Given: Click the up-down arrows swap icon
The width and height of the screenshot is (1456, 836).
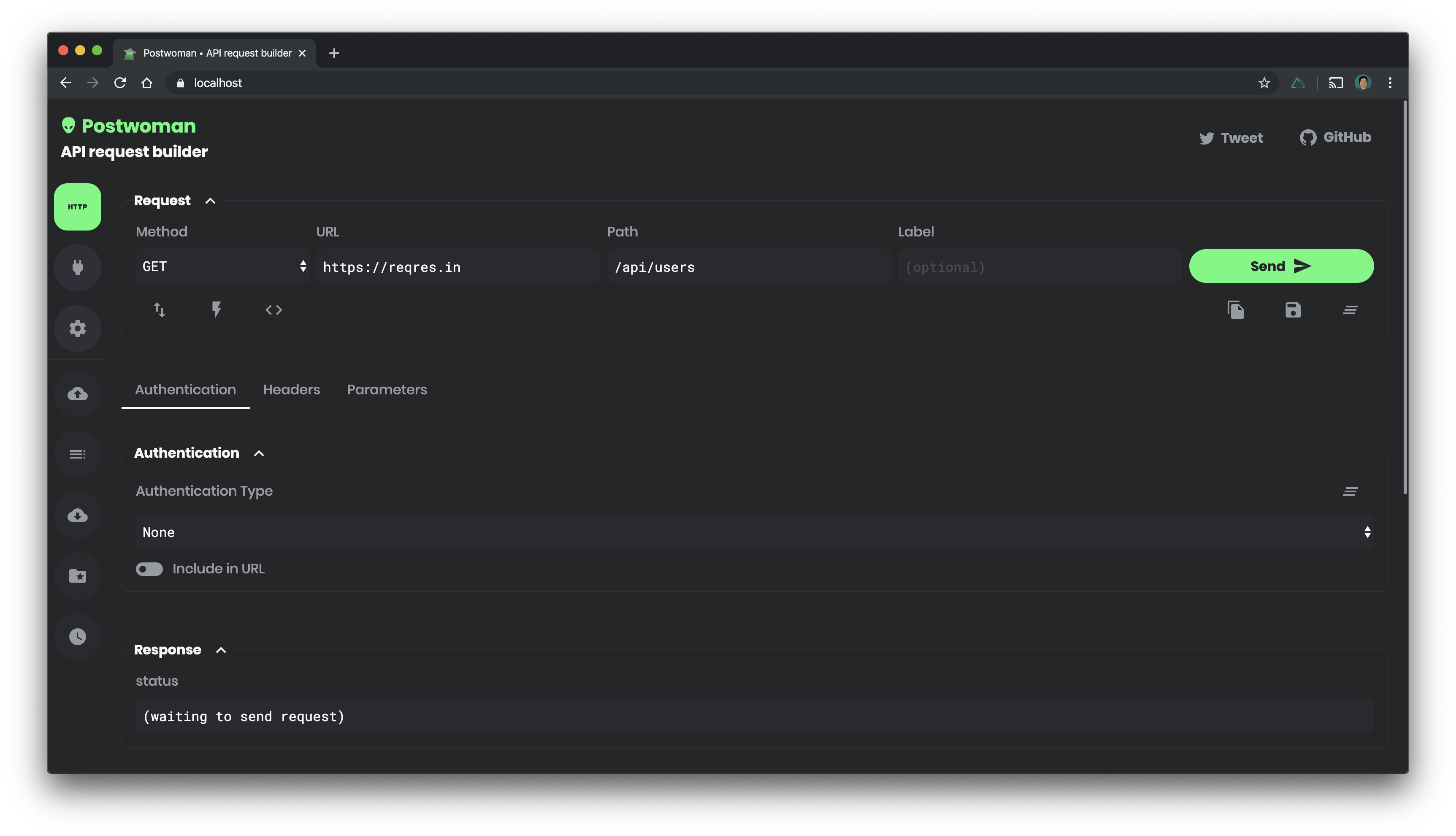Looking at the screenshot, I should click(x=159, y=310).
